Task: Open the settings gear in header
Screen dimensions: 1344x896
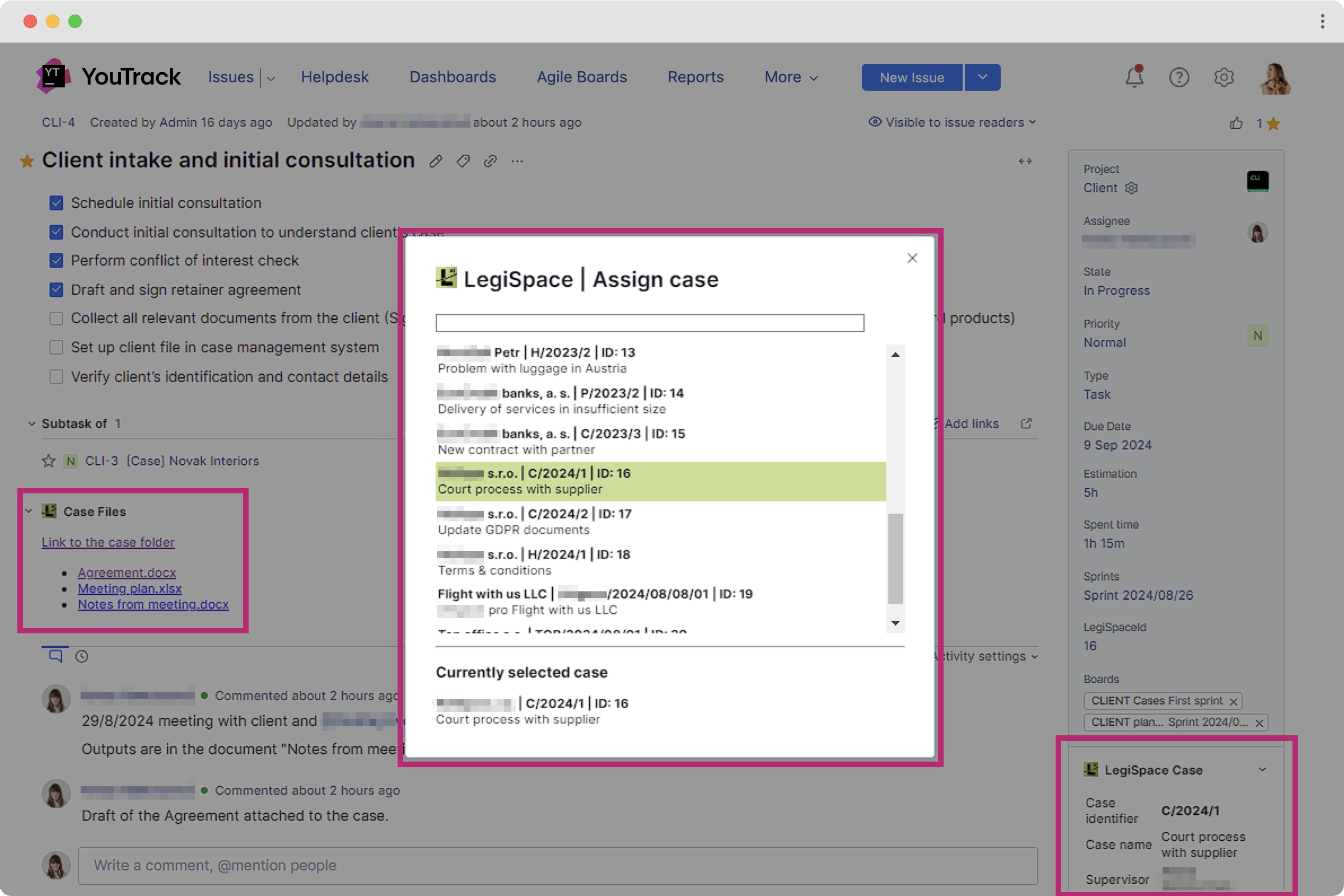Action: pos(1224,77)
